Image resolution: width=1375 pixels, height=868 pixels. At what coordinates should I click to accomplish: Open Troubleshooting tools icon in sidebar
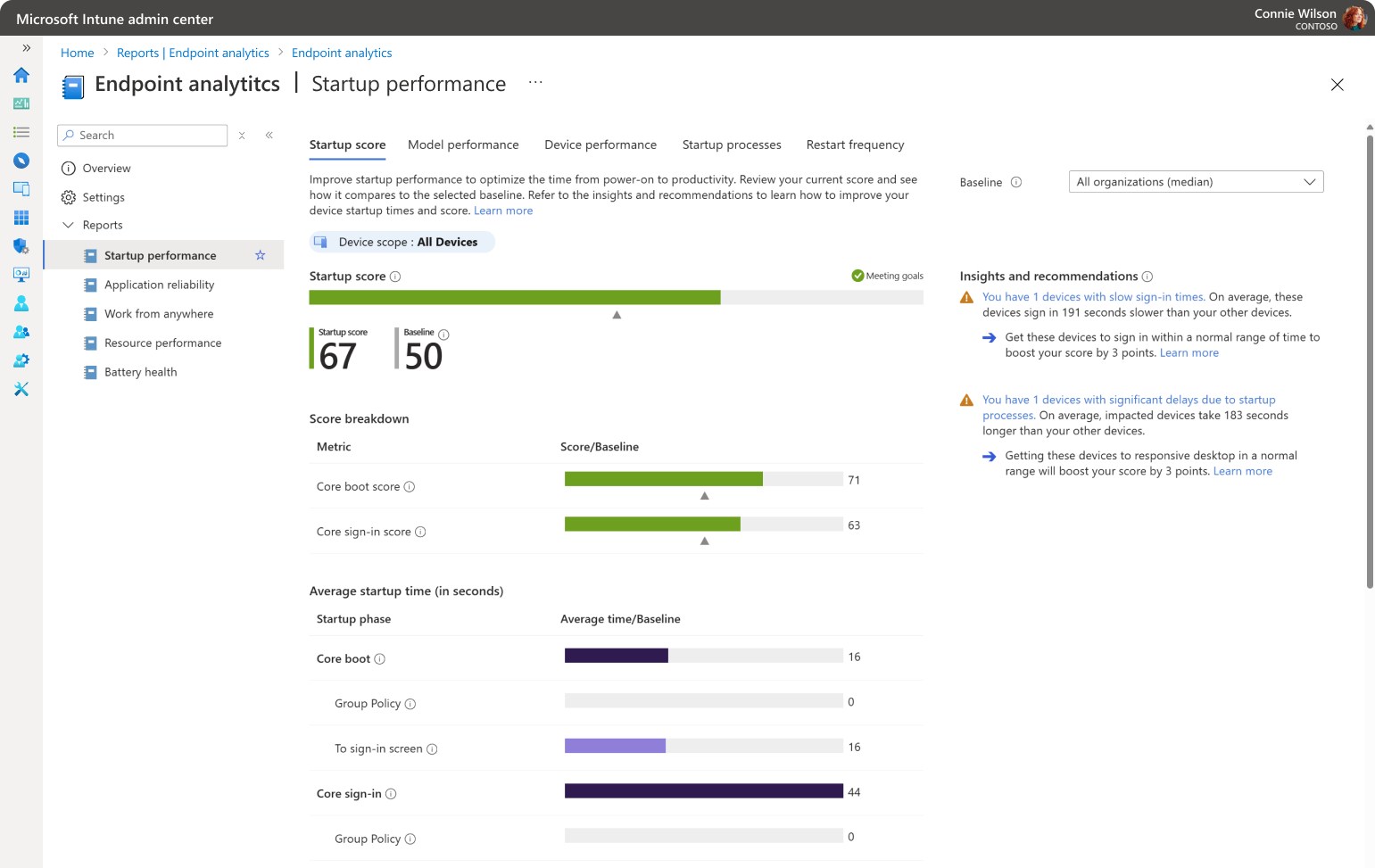[21, 389]
